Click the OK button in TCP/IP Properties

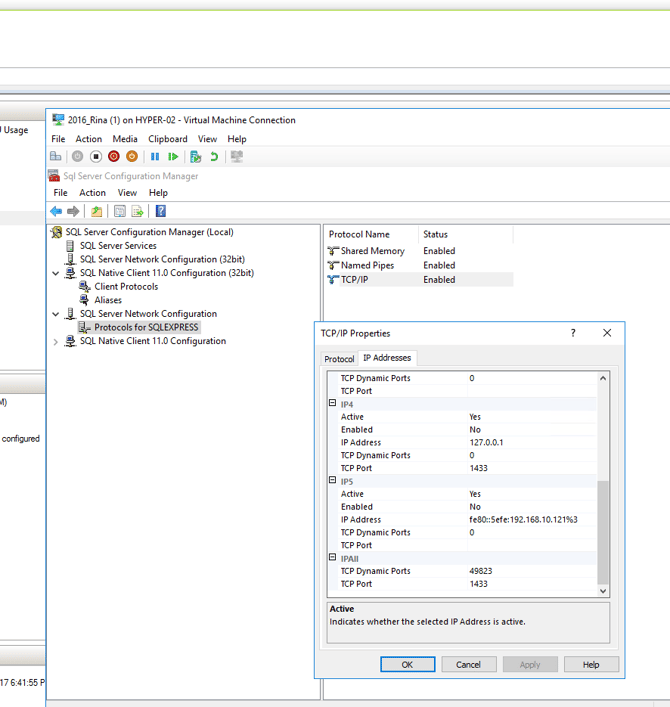pyautogui.click(x=407, y=664)
